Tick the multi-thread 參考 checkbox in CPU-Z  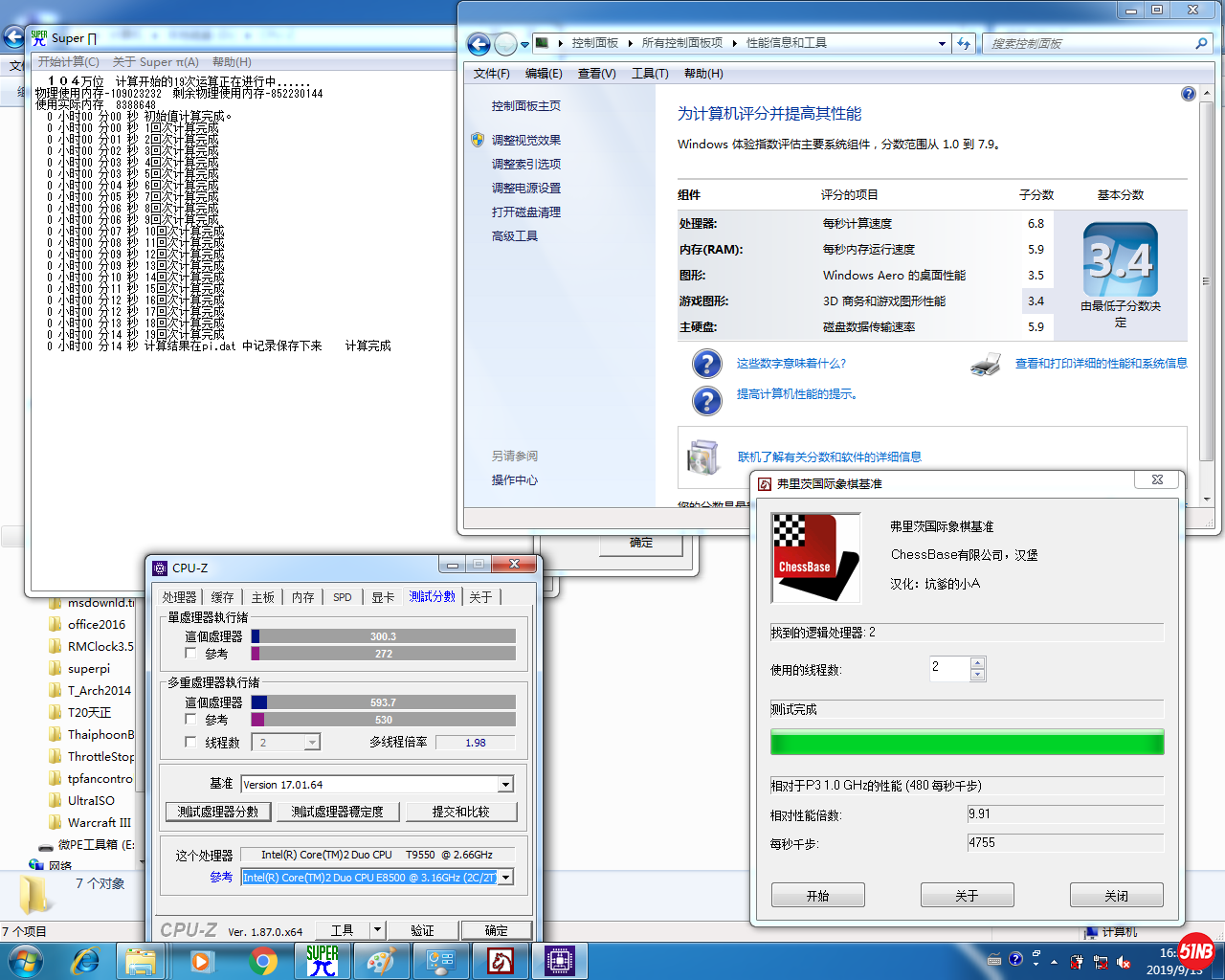(x=190, y=720)
